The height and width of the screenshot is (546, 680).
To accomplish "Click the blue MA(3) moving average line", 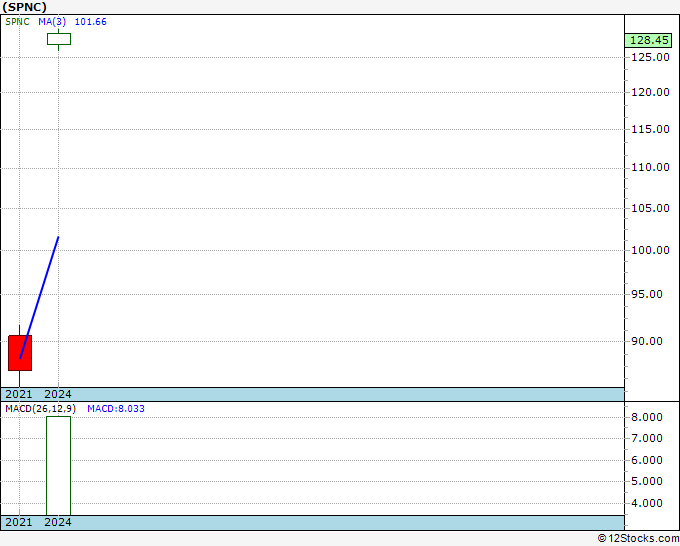I will [40, 295].
